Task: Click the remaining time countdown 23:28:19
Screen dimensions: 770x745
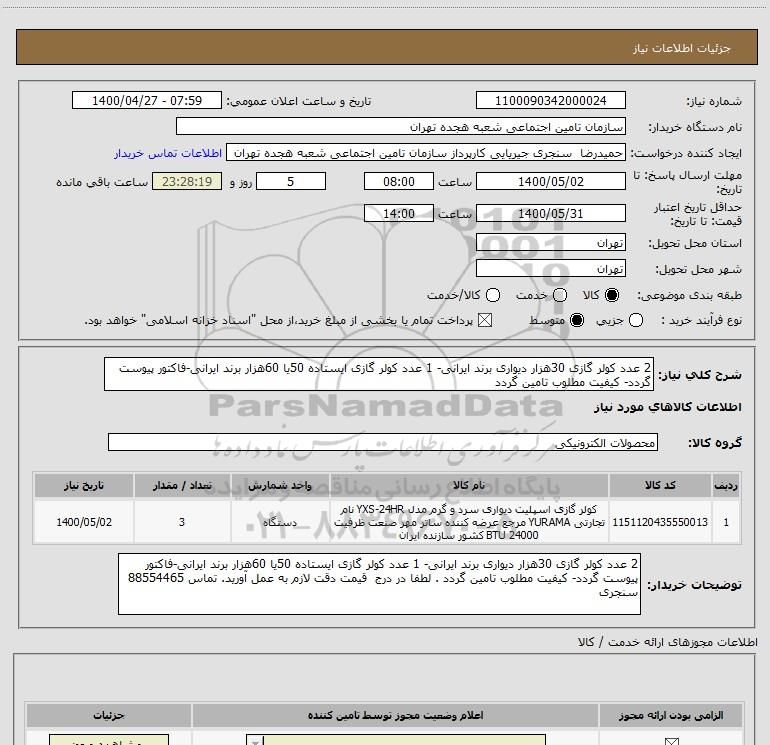Action: [187, 182]
